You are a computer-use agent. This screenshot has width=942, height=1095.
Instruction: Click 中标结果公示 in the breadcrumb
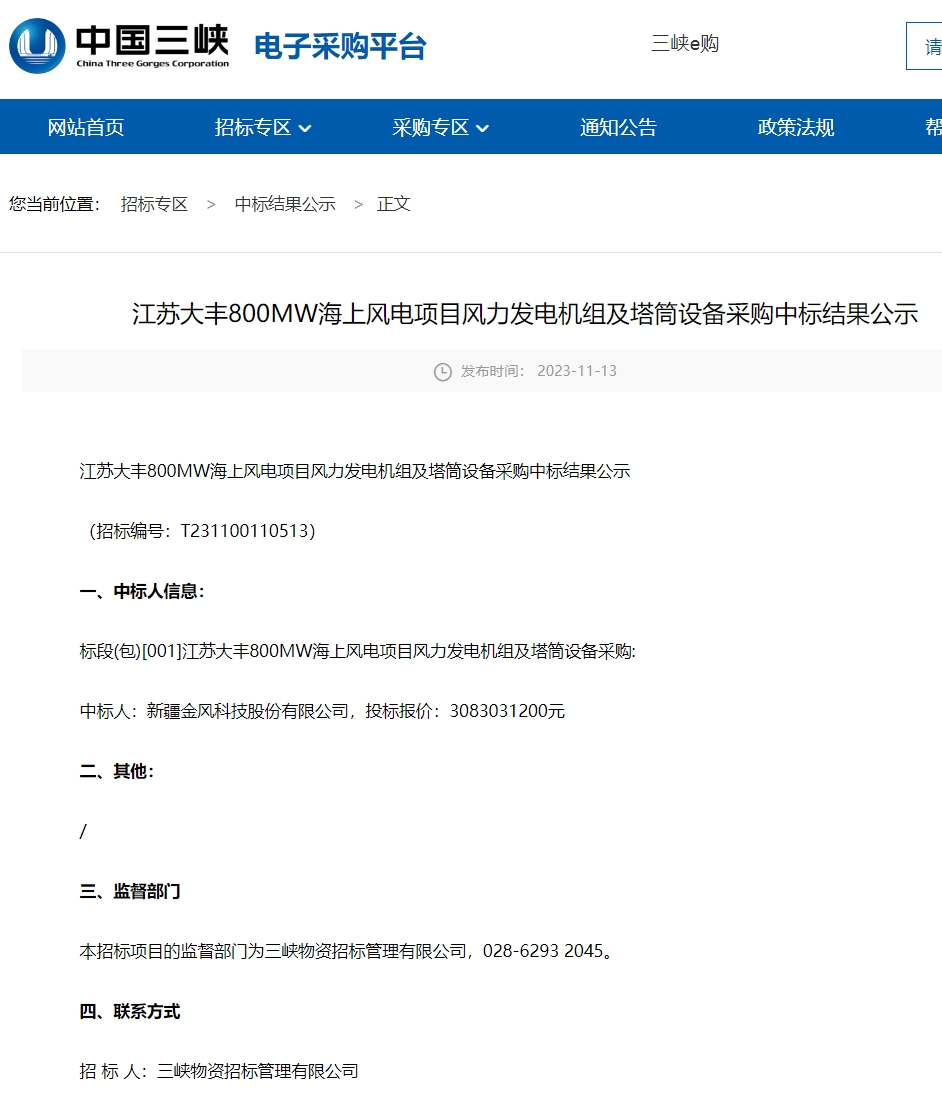(285, 204)
